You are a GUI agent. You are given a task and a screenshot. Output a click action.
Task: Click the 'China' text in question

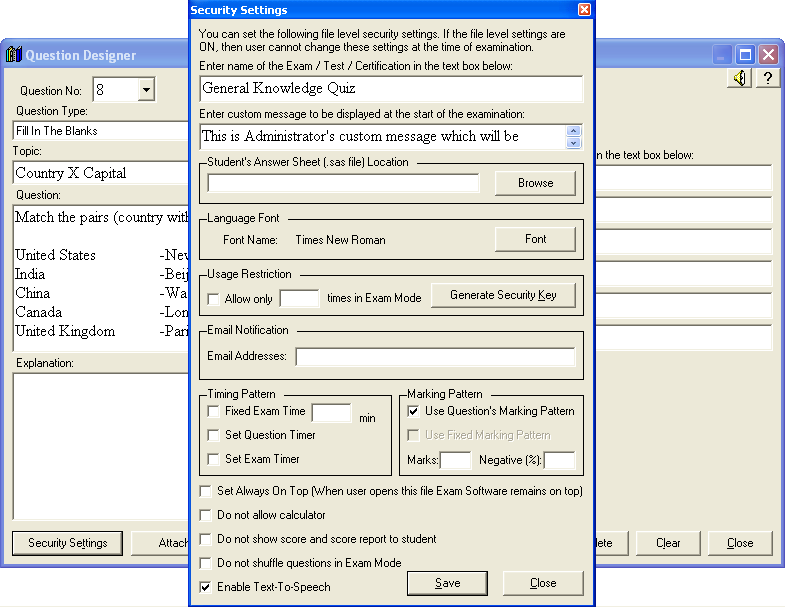point(33,293)
